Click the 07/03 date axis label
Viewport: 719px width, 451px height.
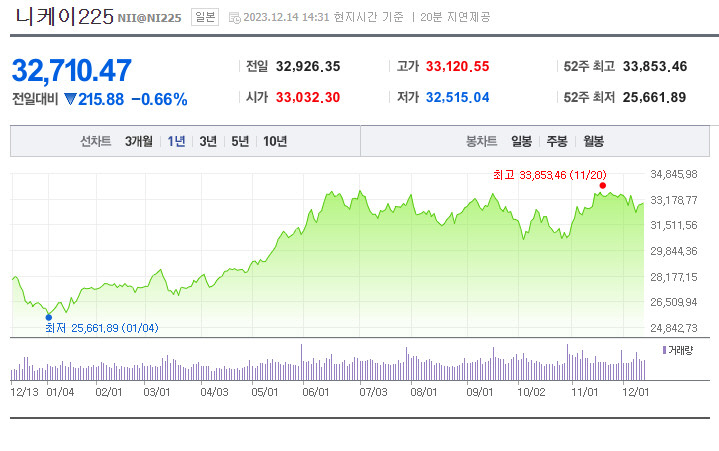373,392
